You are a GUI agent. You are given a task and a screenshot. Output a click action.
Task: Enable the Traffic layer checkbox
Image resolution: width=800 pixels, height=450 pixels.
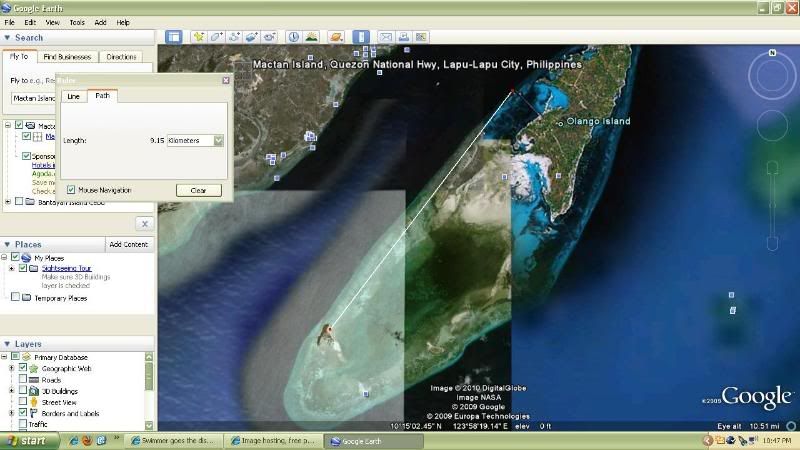22,423
